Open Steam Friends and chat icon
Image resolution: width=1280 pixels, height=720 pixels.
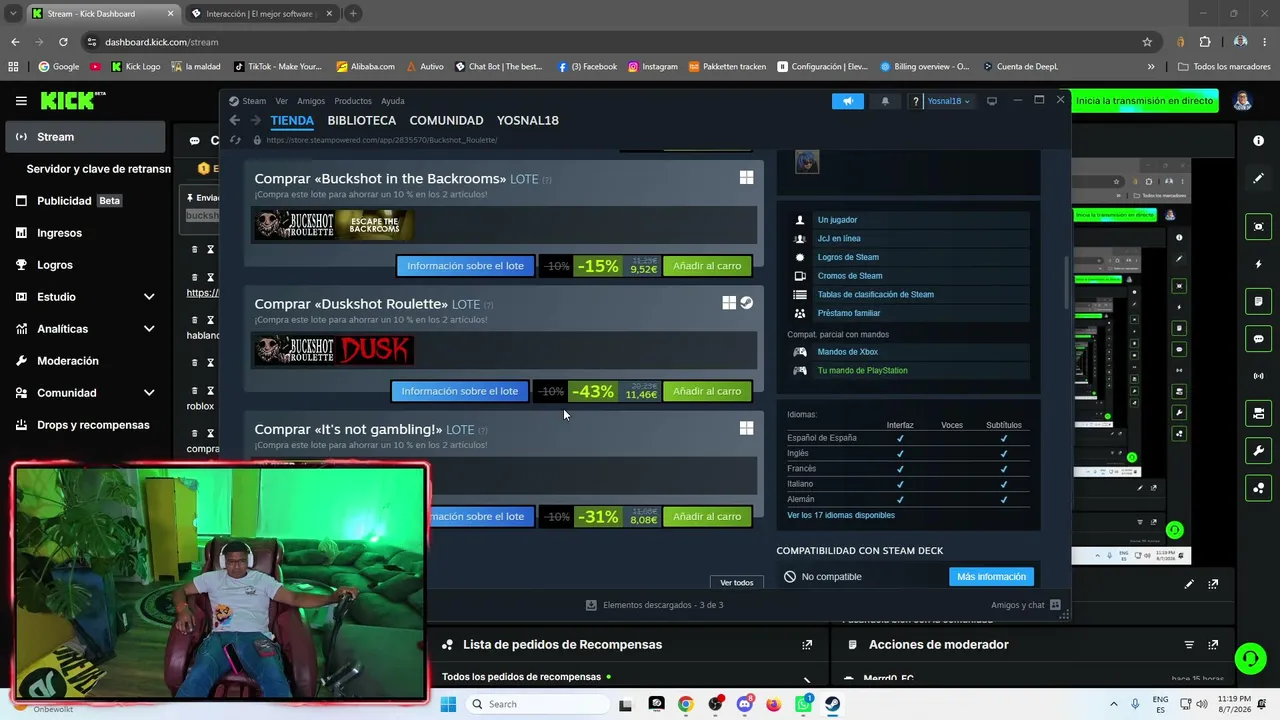1055,605
